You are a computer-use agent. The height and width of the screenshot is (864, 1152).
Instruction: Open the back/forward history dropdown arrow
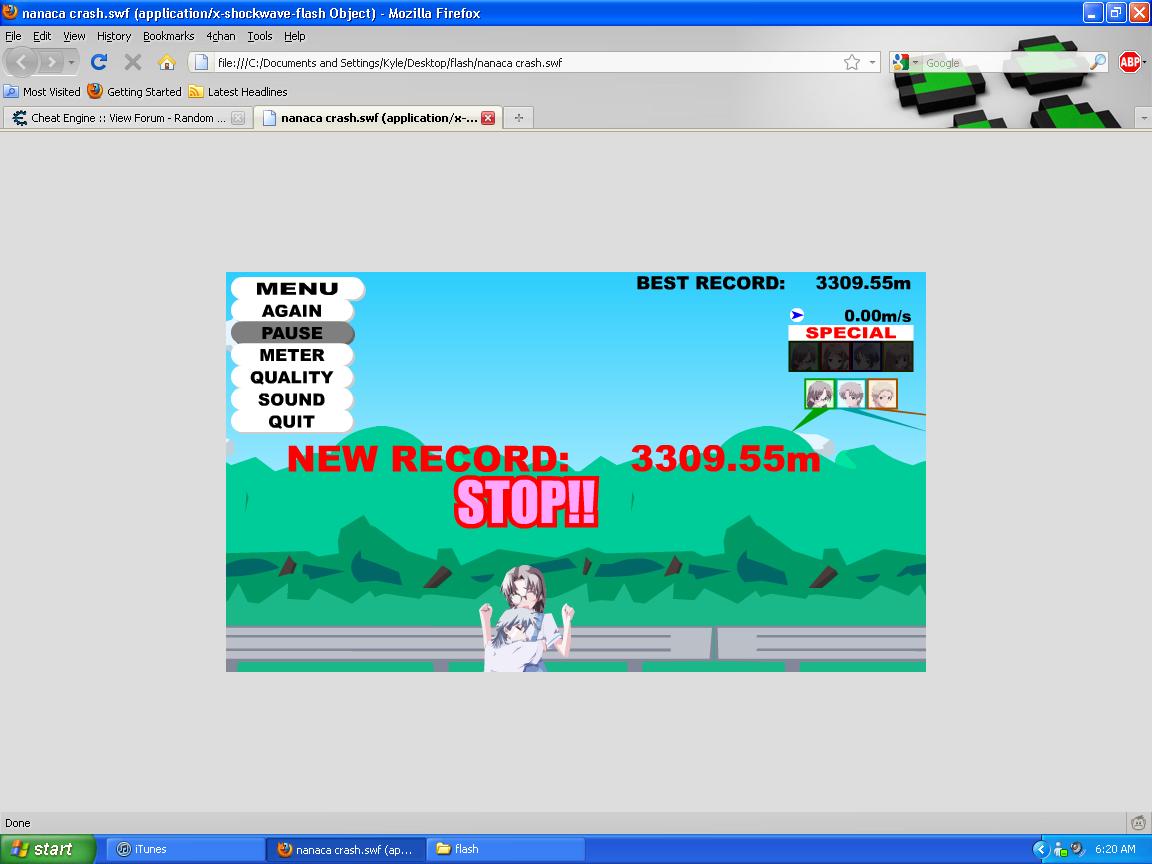[x=71, y=62]
